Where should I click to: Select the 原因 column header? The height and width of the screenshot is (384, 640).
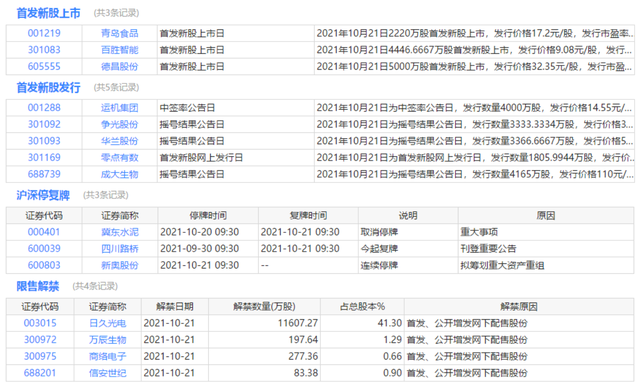coord(546,215)
